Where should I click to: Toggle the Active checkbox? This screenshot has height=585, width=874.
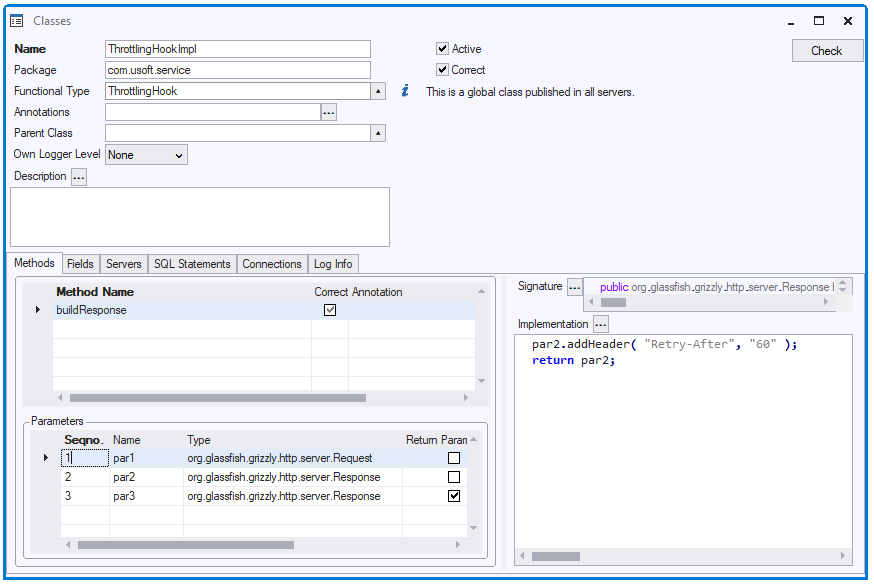443,49
